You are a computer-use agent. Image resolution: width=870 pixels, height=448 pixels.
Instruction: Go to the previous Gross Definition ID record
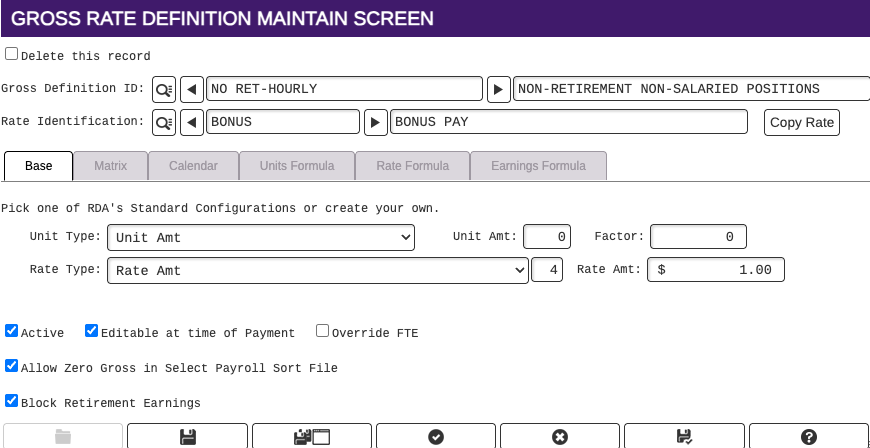(x=192, y=89)
